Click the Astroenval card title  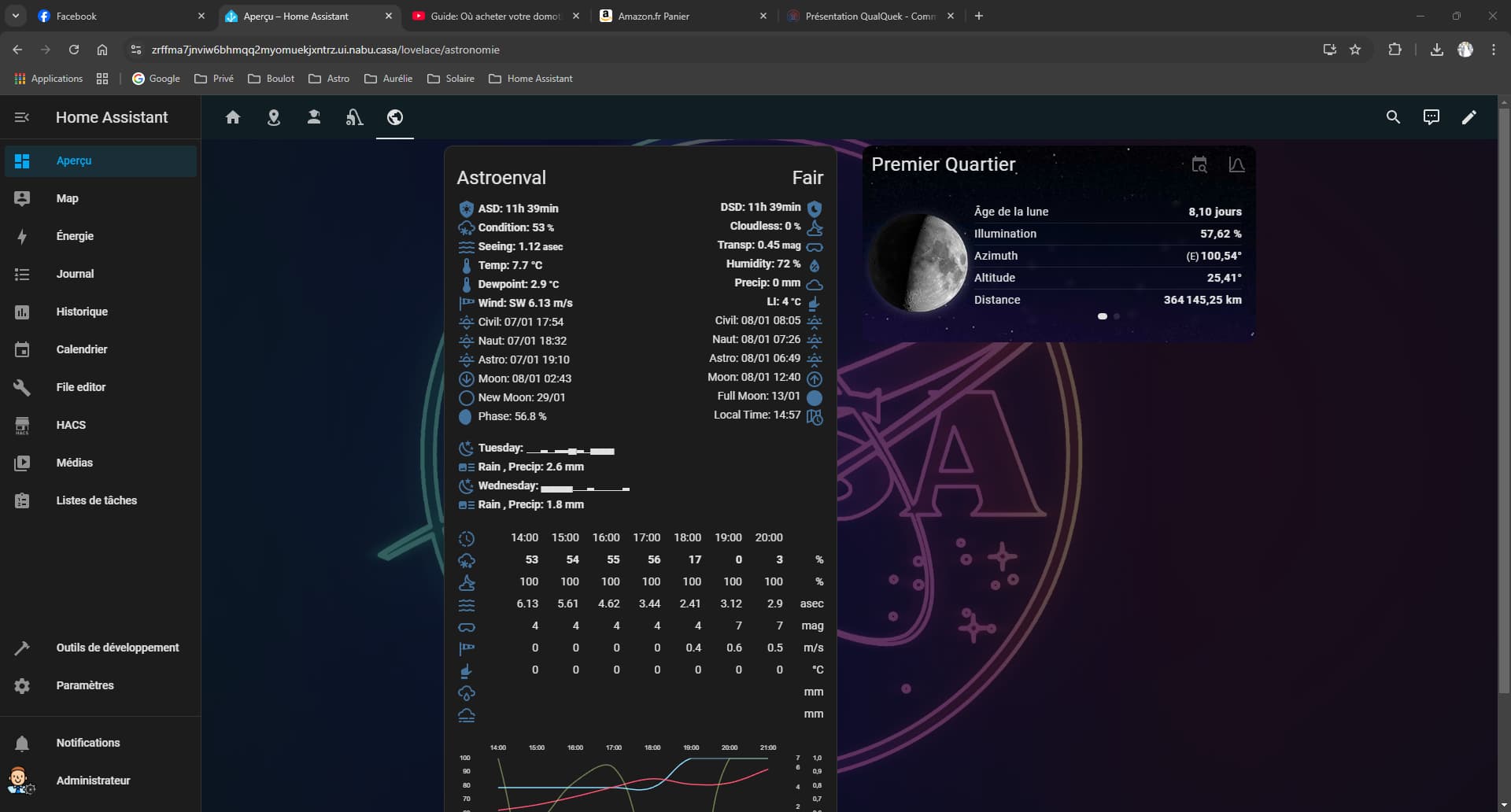(501, 178)
